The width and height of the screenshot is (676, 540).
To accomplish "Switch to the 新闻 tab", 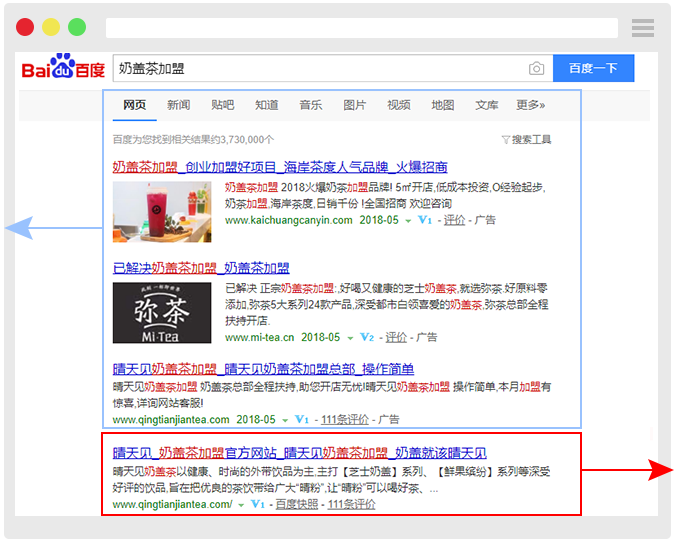I will coord(178,105).
